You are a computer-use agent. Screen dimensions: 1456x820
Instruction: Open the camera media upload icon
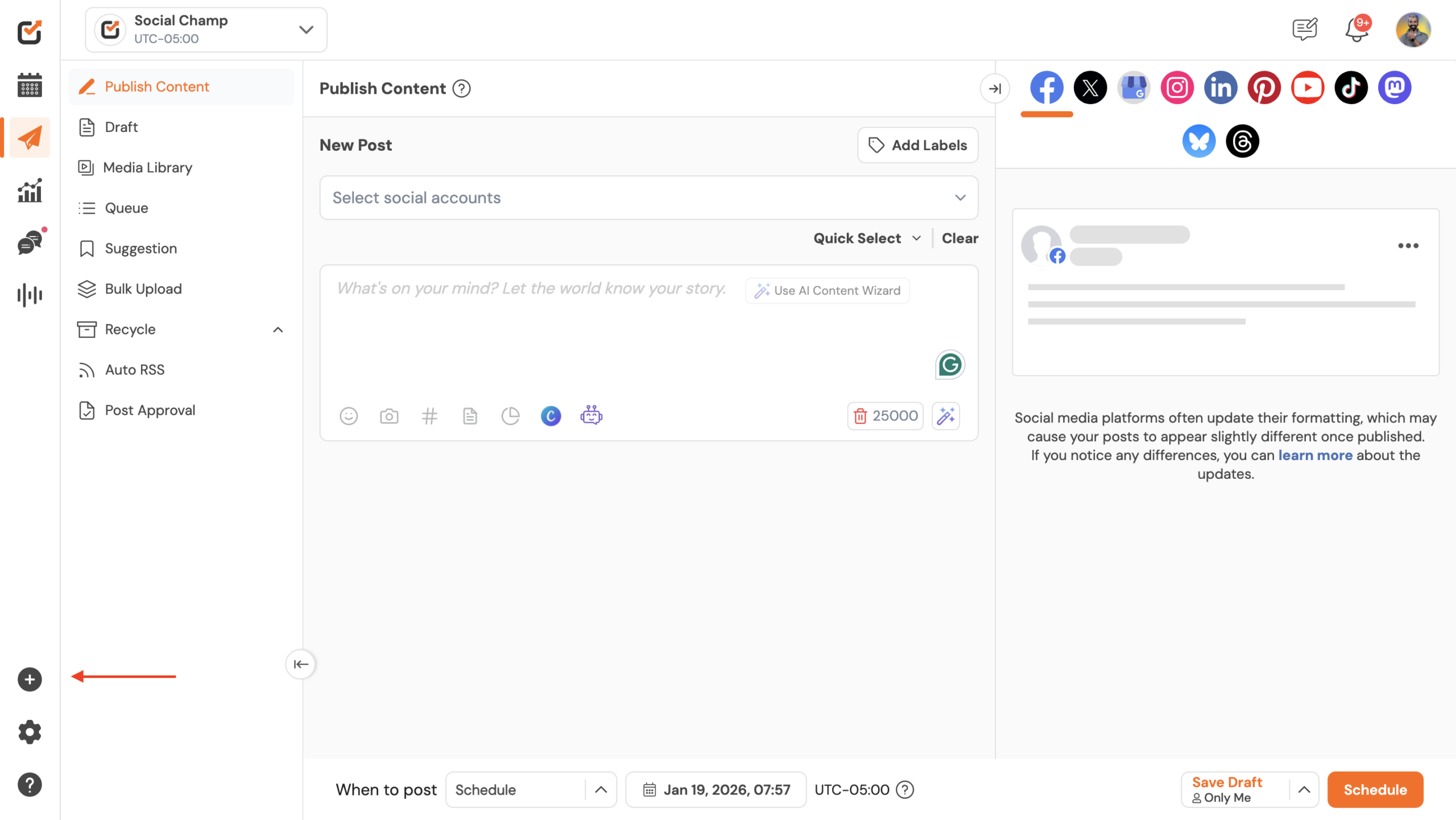click(x=389, y=416)
